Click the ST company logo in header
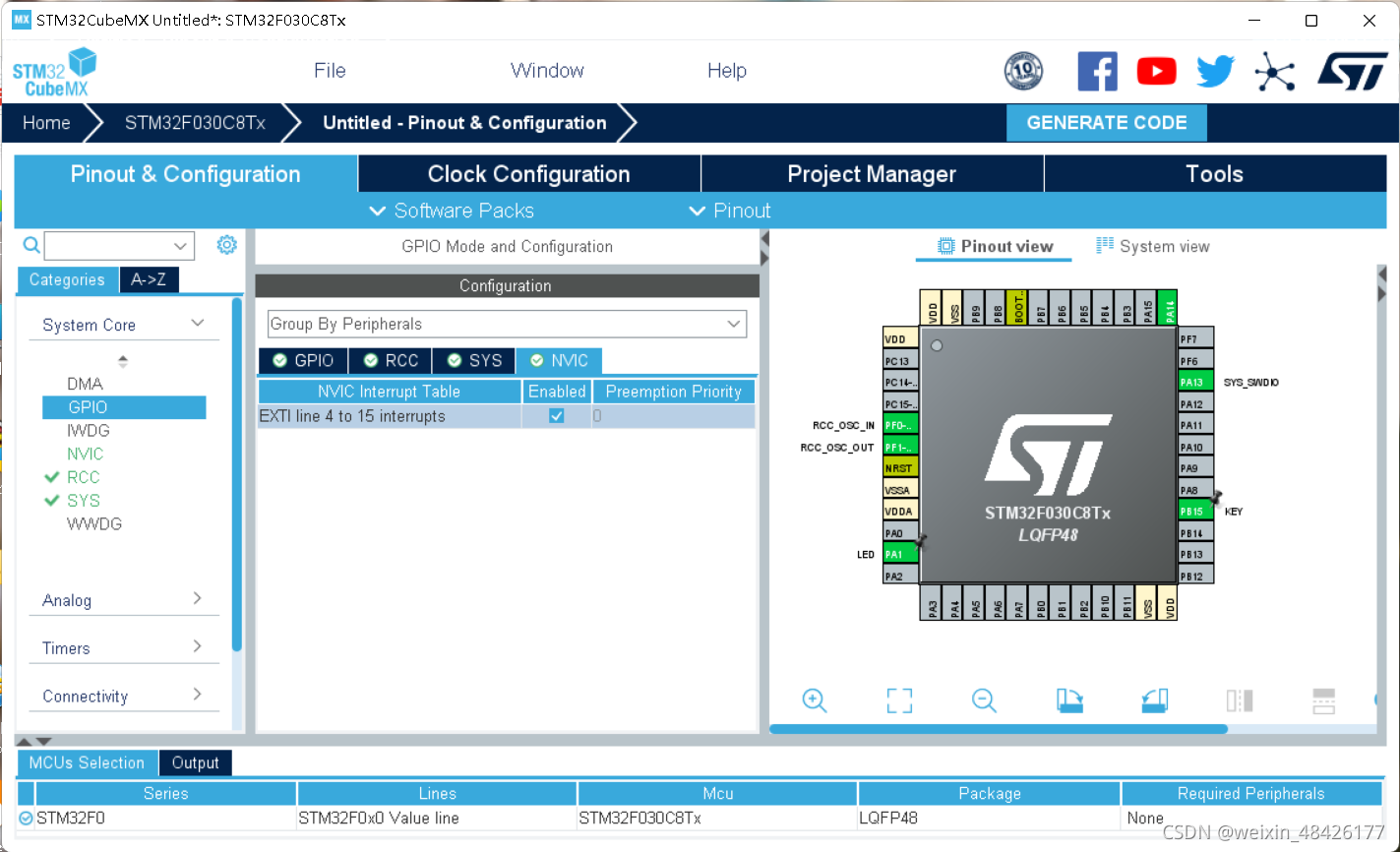The image size is (1400, 852). coord(1352,71)
